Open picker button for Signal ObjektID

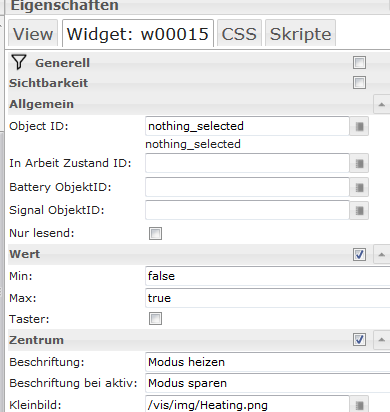(x=359, y=210)
